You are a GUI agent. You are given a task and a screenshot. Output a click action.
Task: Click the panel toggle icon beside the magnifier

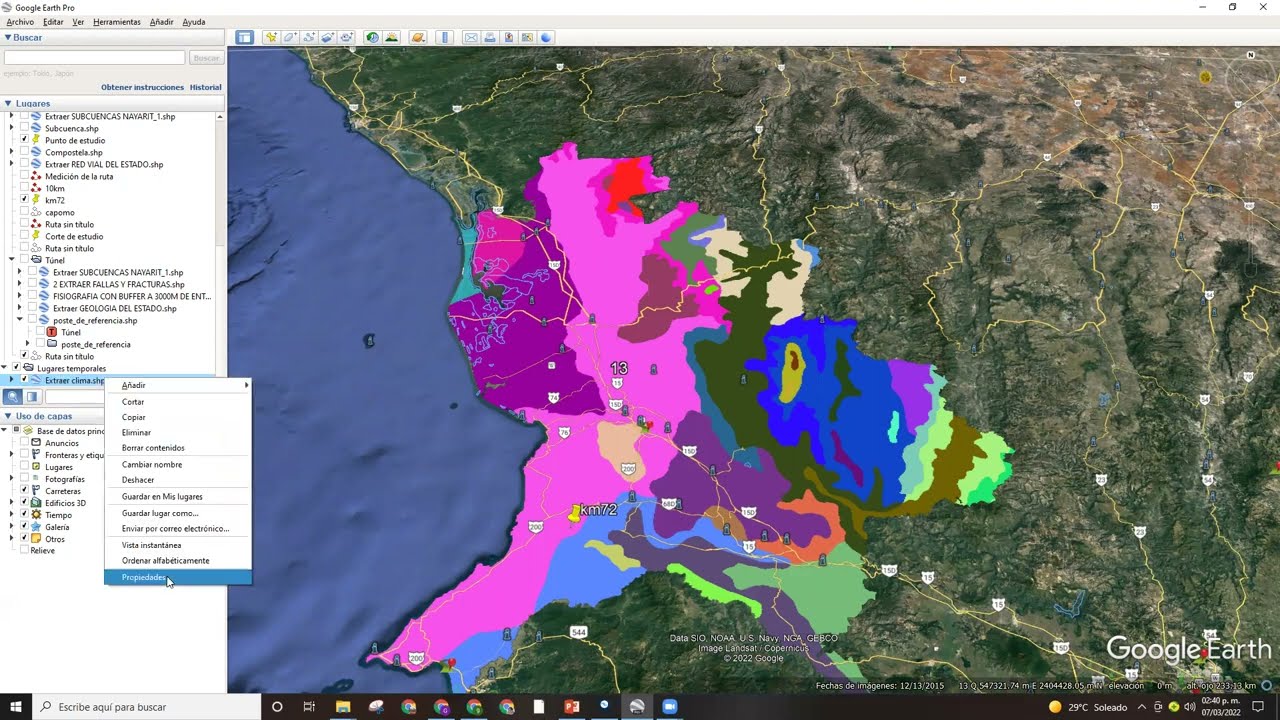32,397
